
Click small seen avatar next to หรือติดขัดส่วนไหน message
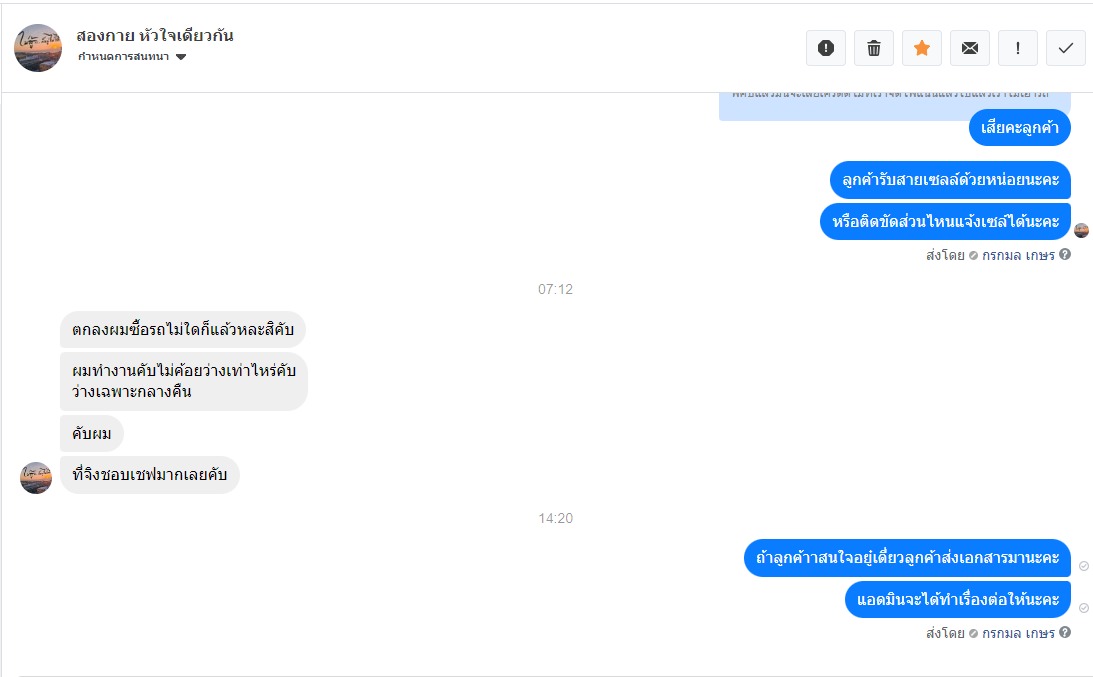[x=1082, y=230]
